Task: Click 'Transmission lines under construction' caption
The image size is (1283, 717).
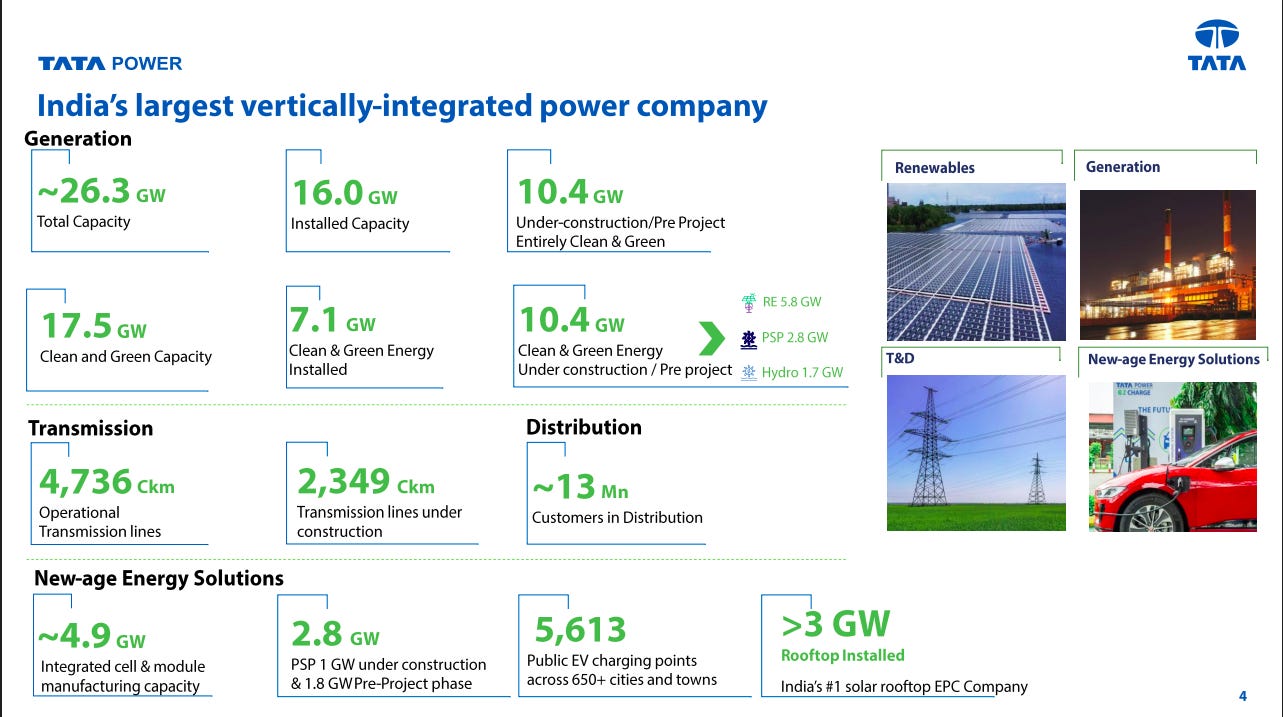Action: coord(380,522)
